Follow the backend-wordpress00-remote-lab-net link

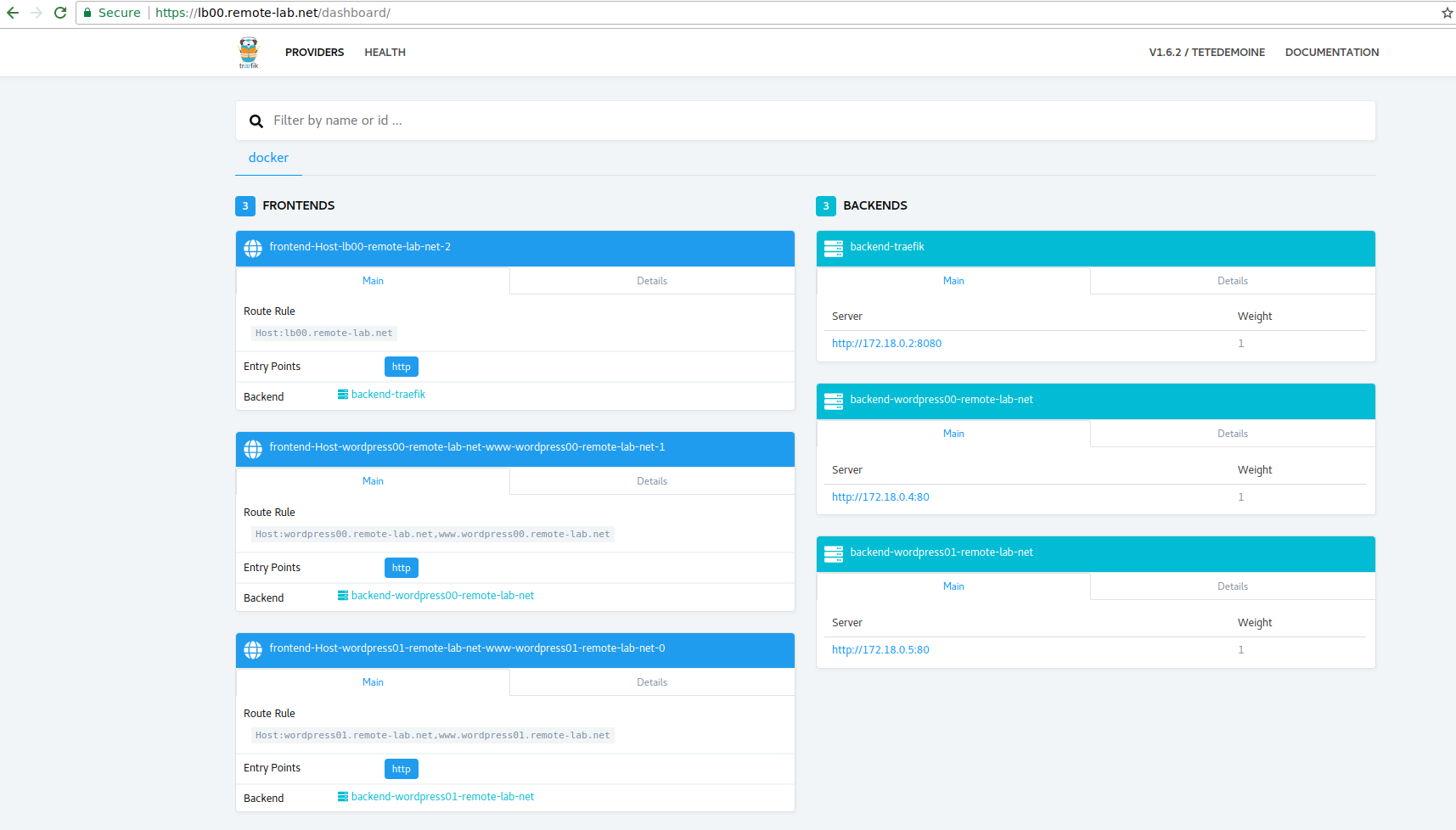coord(442,596)
